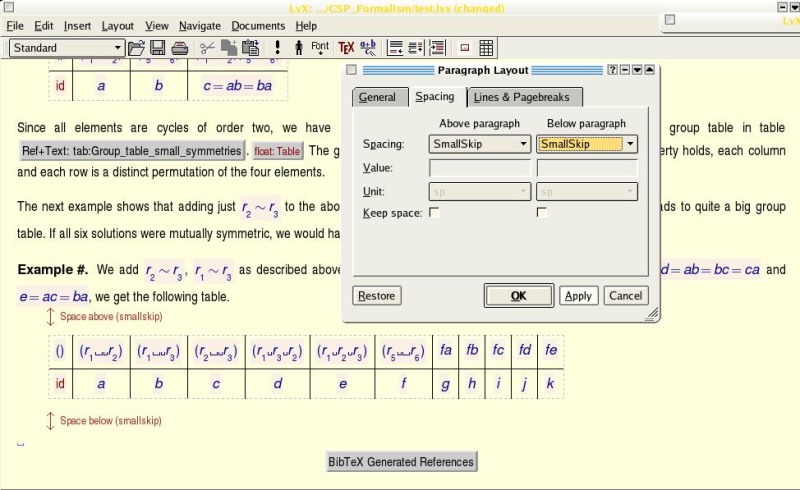Enable Keep space for below paragraph
The height and width of the screenshot is (490, 800).
click(x=542, y=212)
